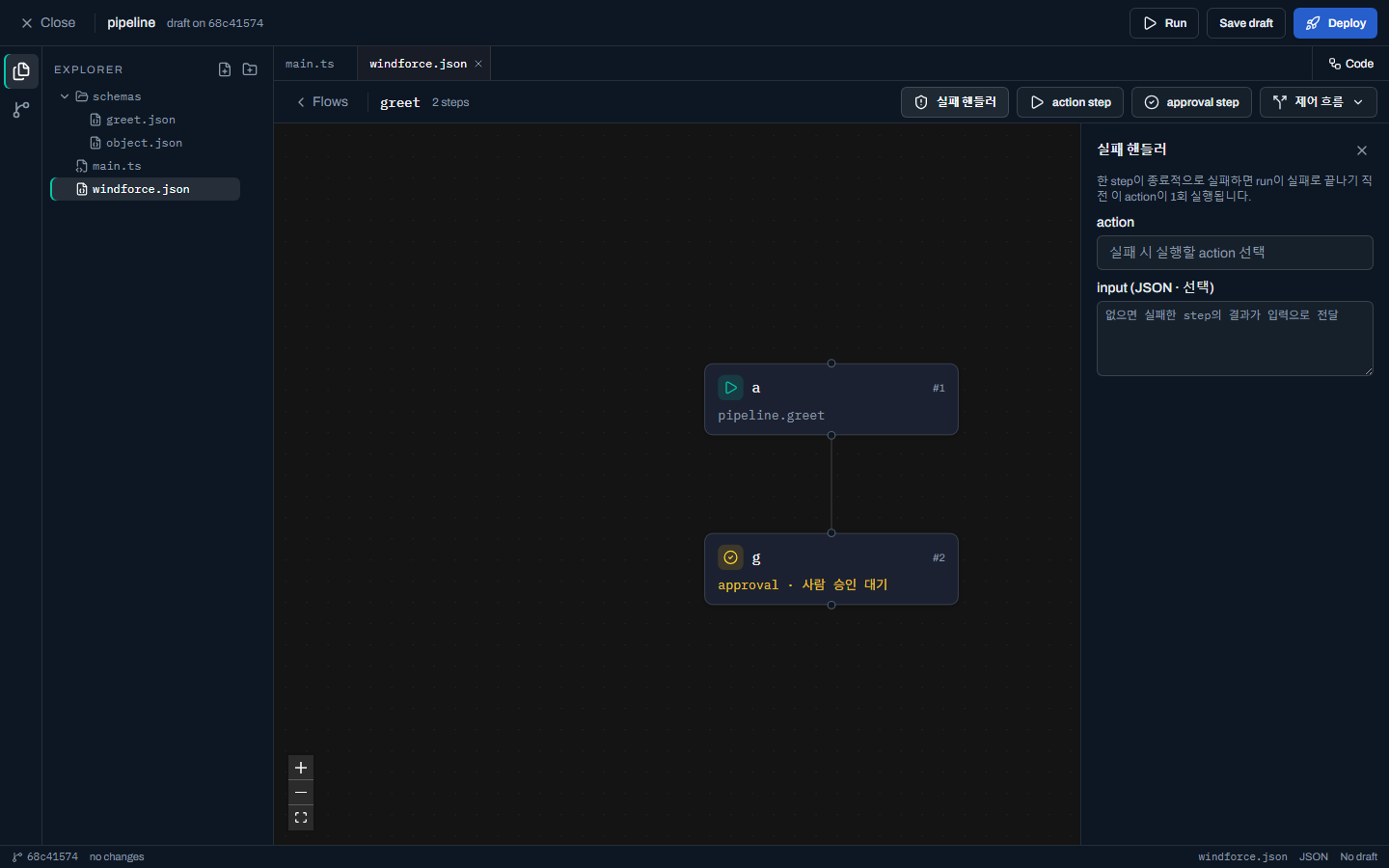Open the Explorer files panel icon
1389x868 pixels.
(21, 71)
